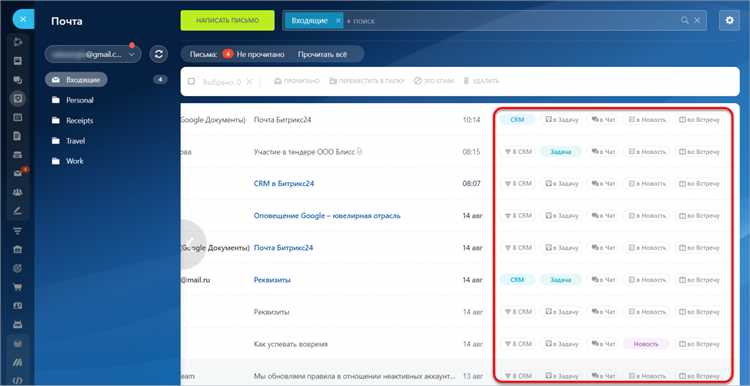Open the Участие в тендере ООО Блисс email
Image resolution: width=750 pixels, height=386 pixels.
point(304,152)
